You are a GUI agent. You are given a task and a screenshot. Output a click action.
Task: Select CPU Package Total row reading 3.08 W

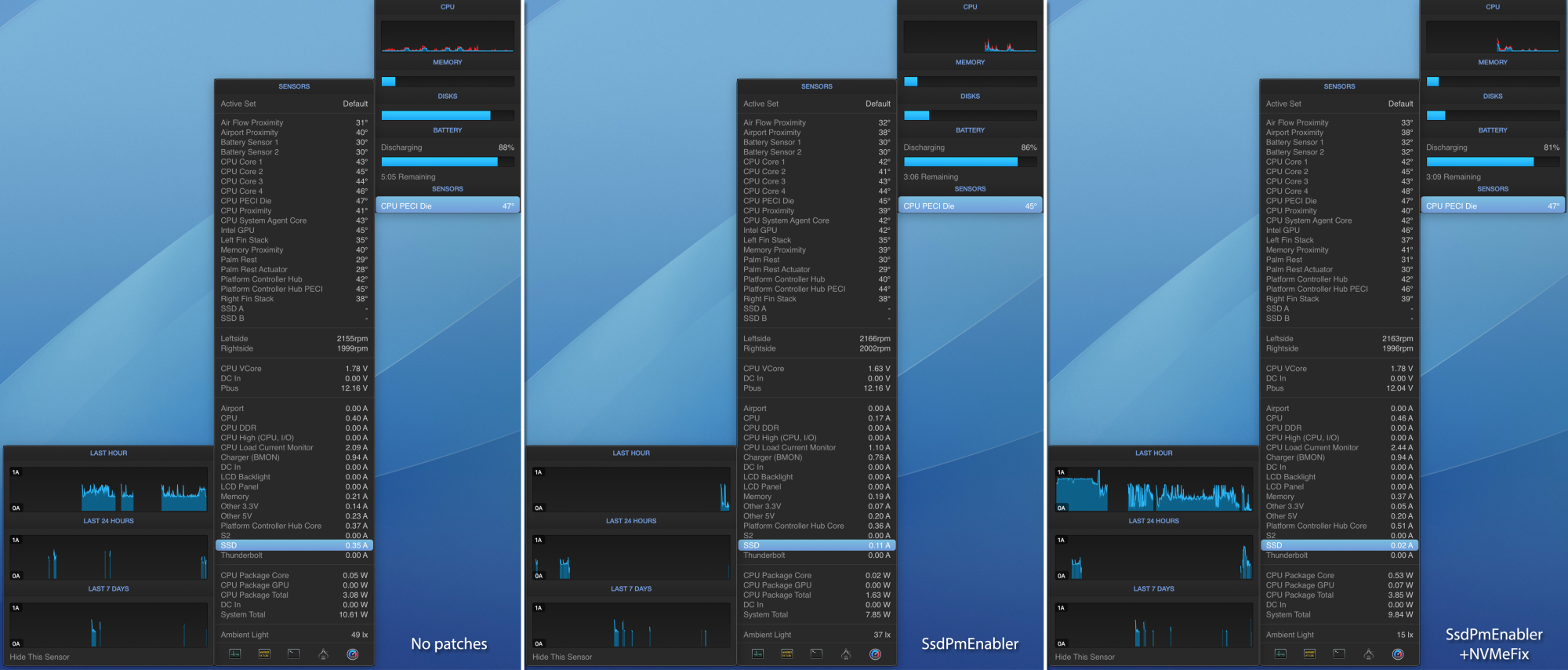[x=294, y=595]
